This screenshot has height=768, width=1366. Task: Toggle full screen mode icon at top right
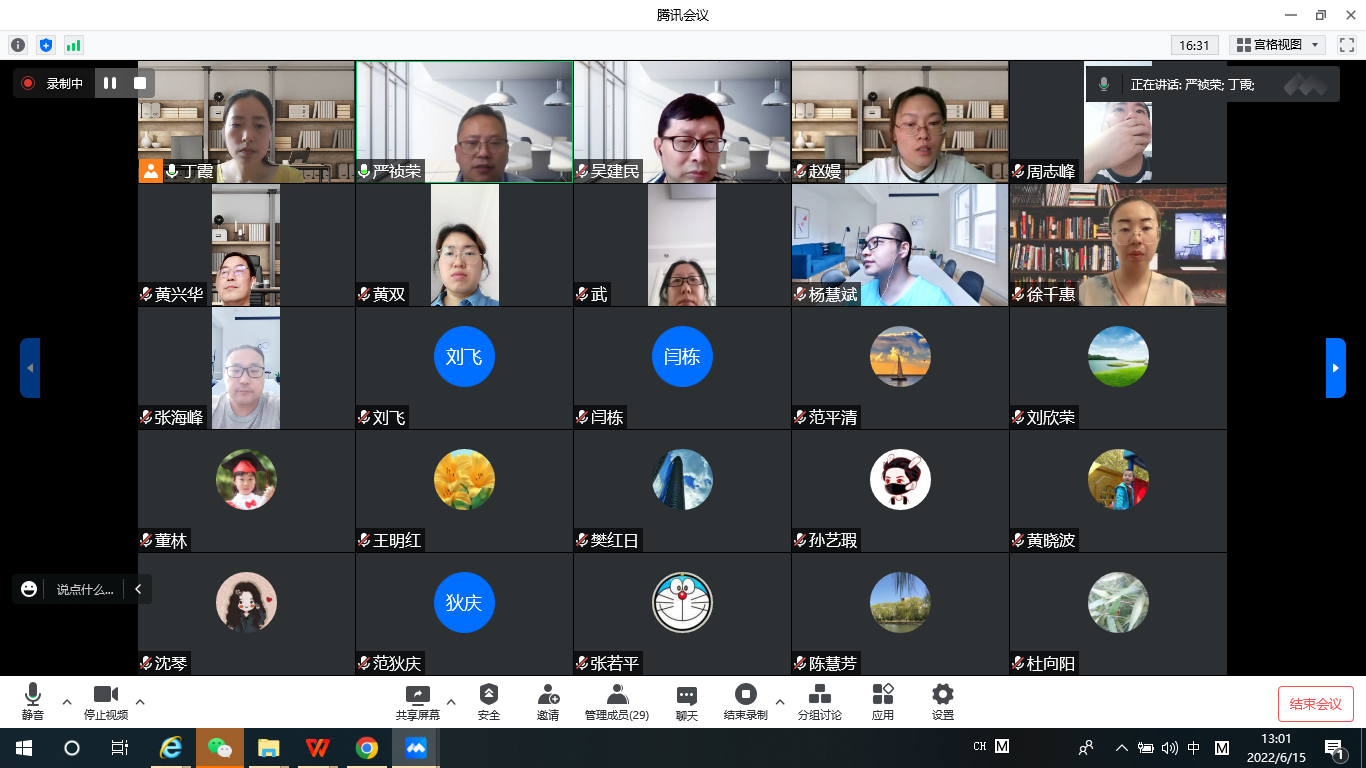[x=1346, y=45]
